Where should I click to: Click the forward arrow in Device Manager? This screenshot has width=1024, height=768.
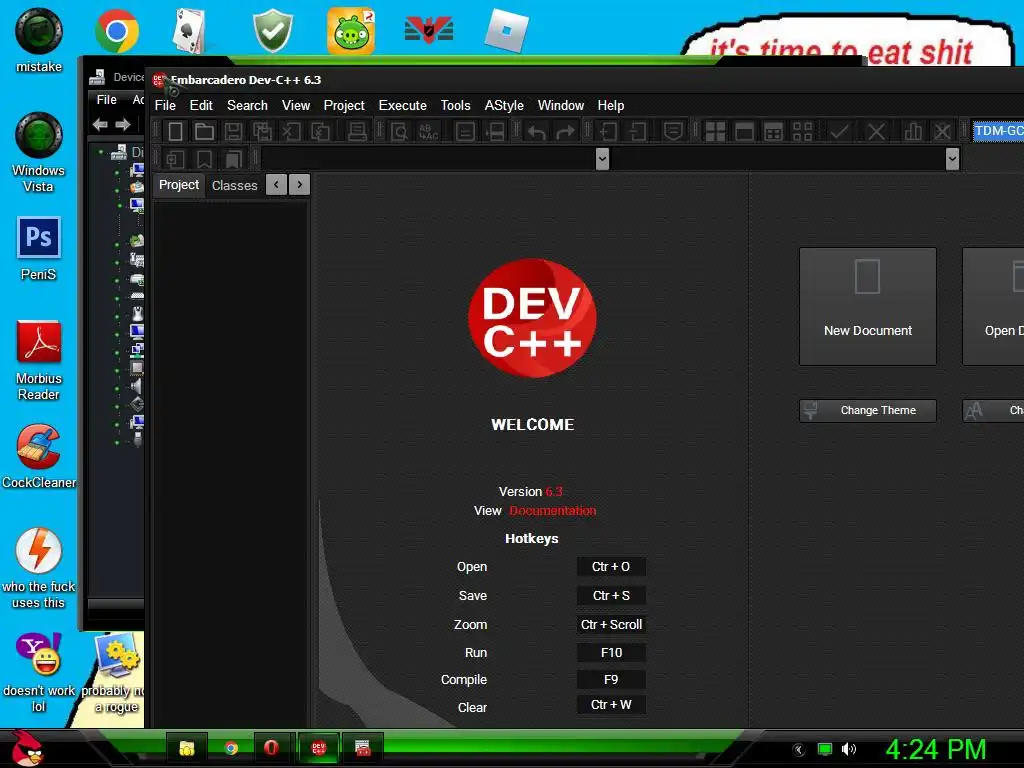tap(123, 125)
